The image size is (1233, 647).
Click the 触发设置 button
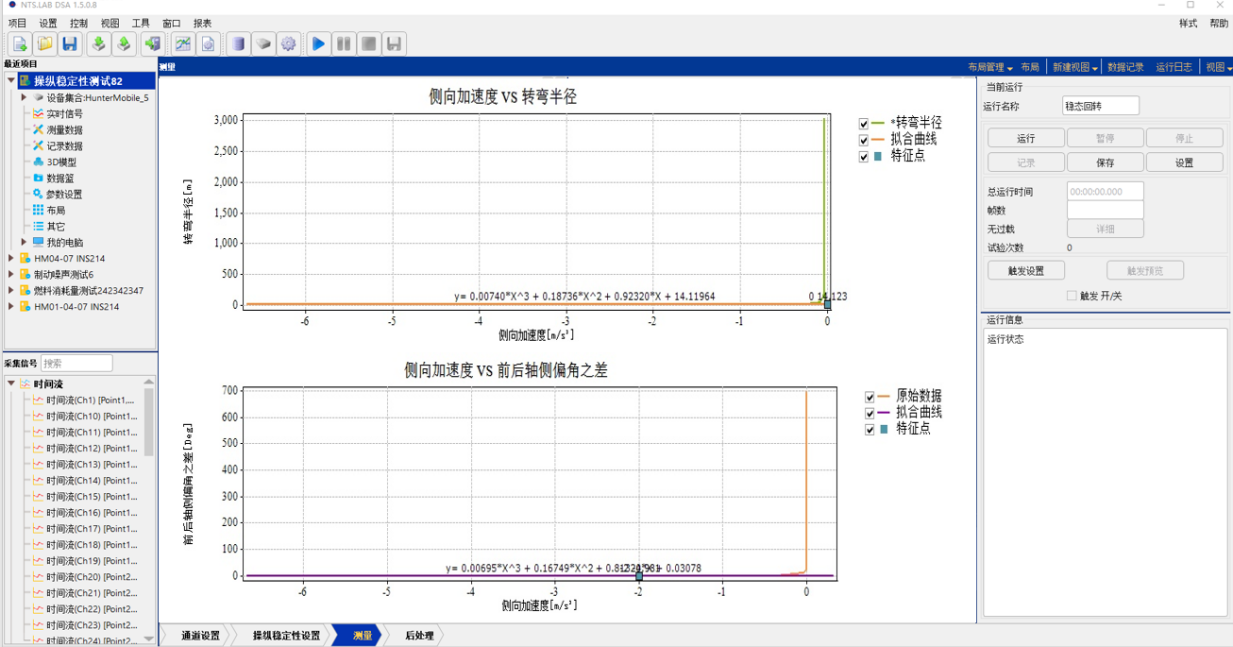[x=1026, y=271]
